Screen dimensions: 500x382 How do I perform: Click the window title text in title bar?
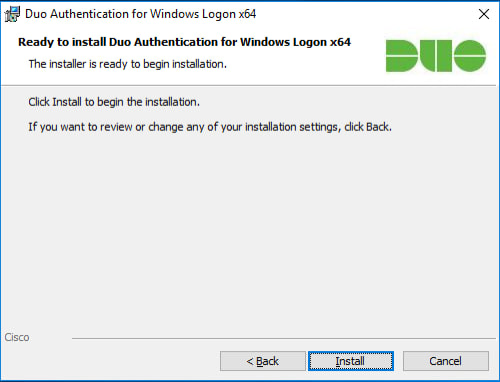point(140,14)
